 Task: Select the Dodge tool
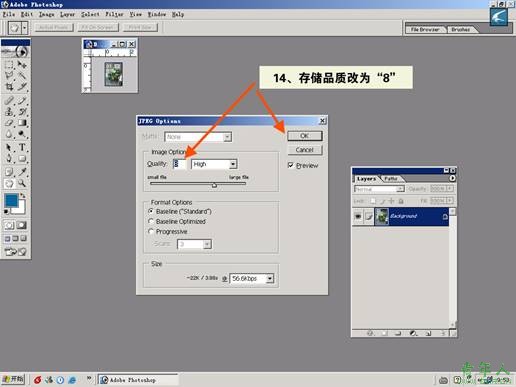[22, 134]
